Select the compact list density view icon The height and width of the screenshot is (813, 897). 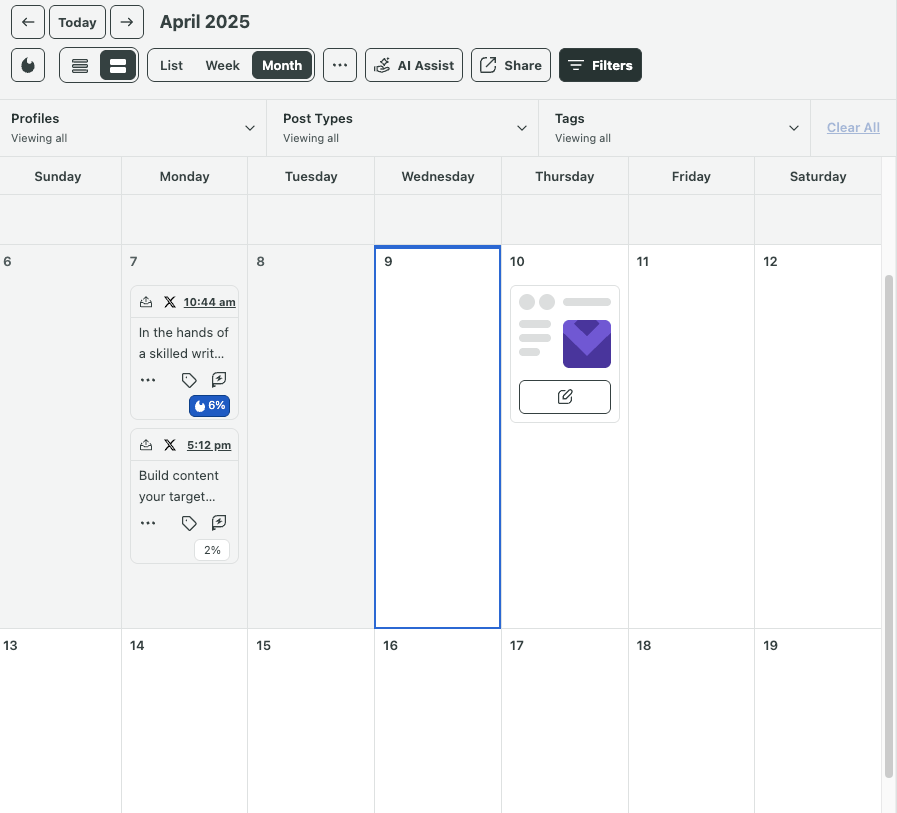click(x=79, y=65)
